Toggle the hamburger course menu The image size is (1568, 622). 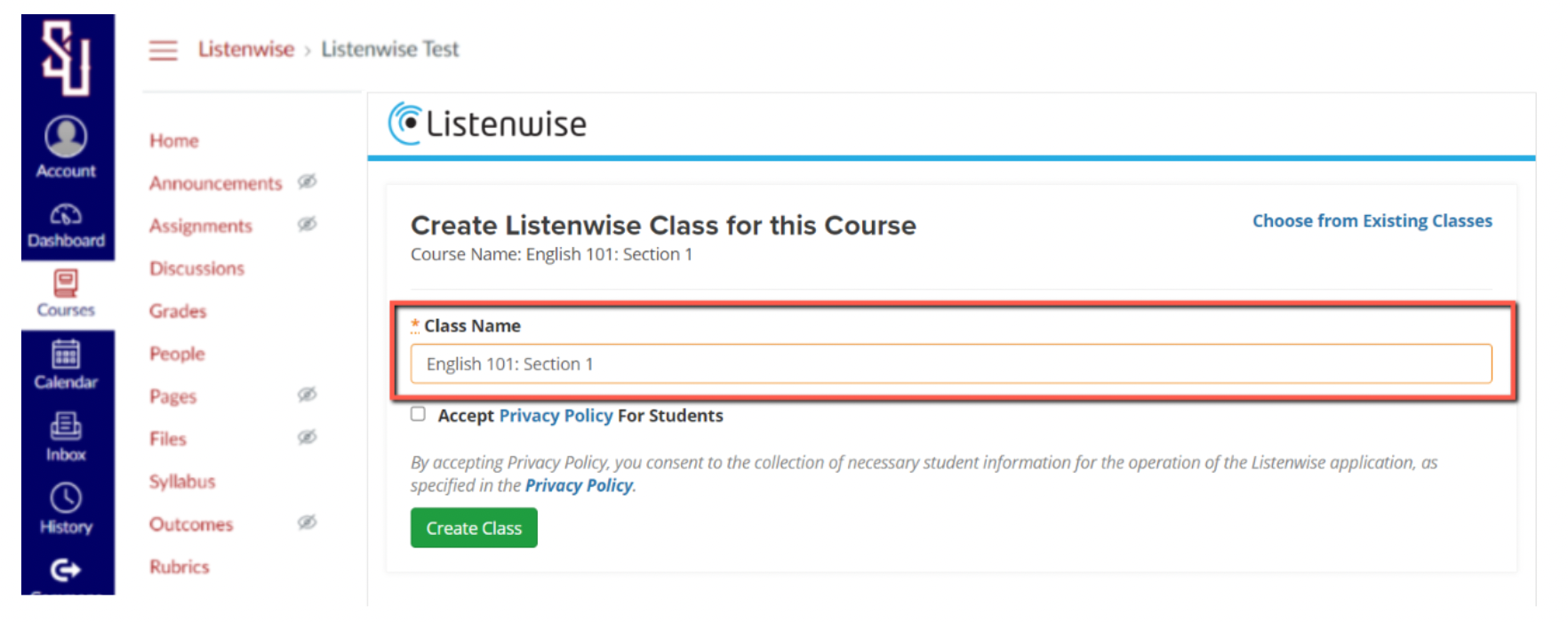163,50
